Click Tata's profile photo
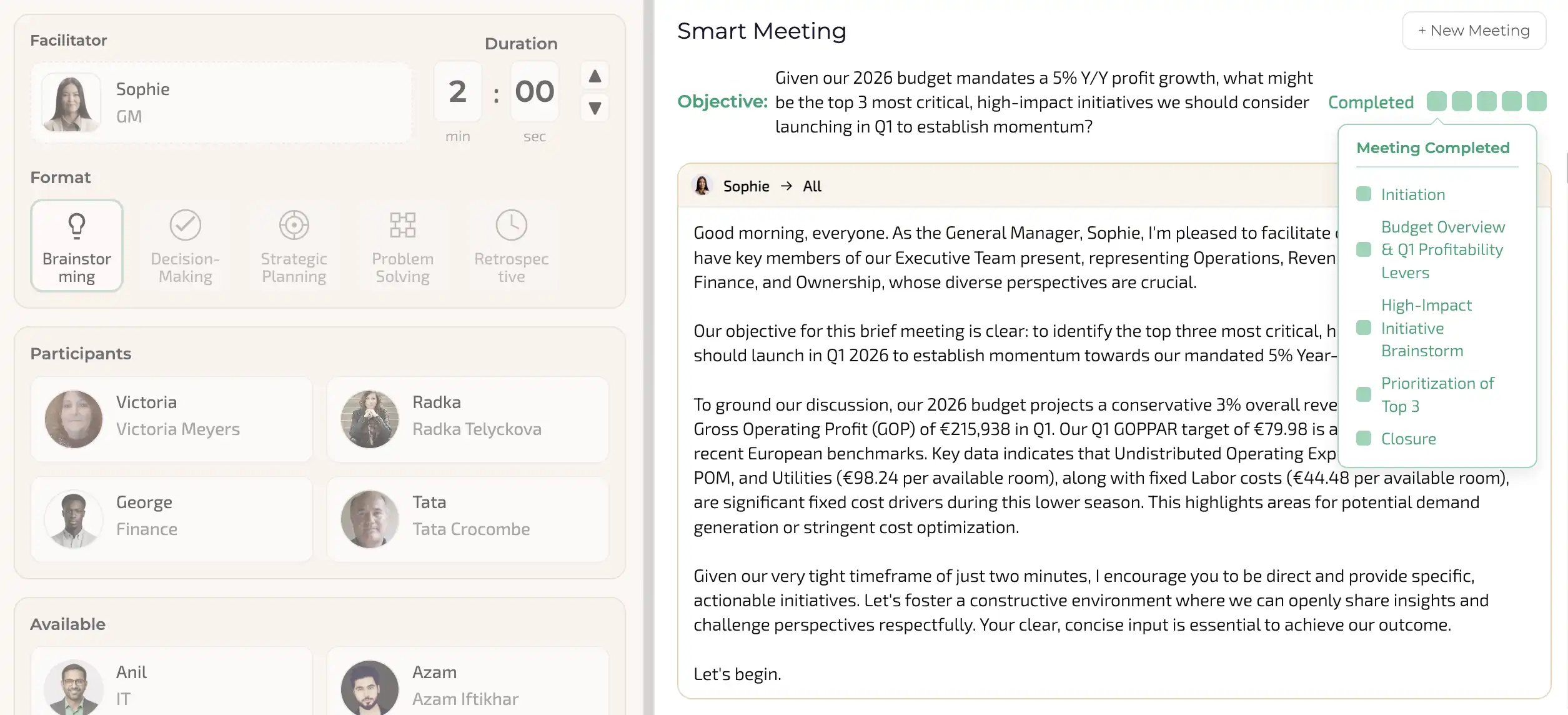Image resolution: width=1568 pixels, height=715 pixels. (370, 519)
